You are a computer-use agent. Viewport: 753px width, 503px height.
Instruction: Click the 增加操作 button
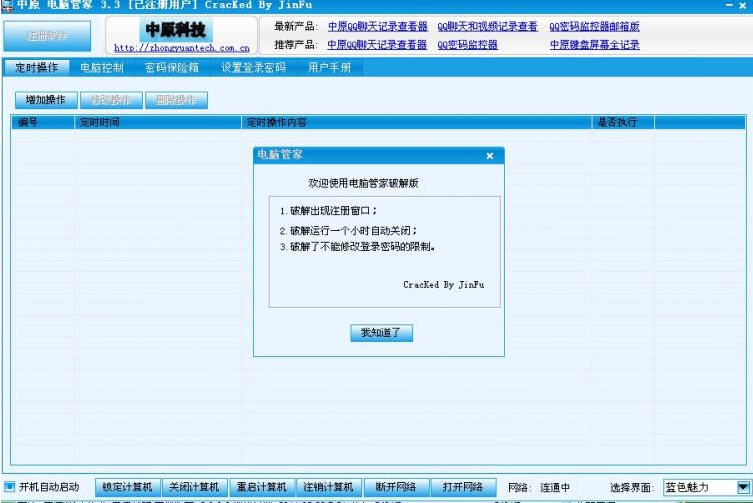pos(46,100)
